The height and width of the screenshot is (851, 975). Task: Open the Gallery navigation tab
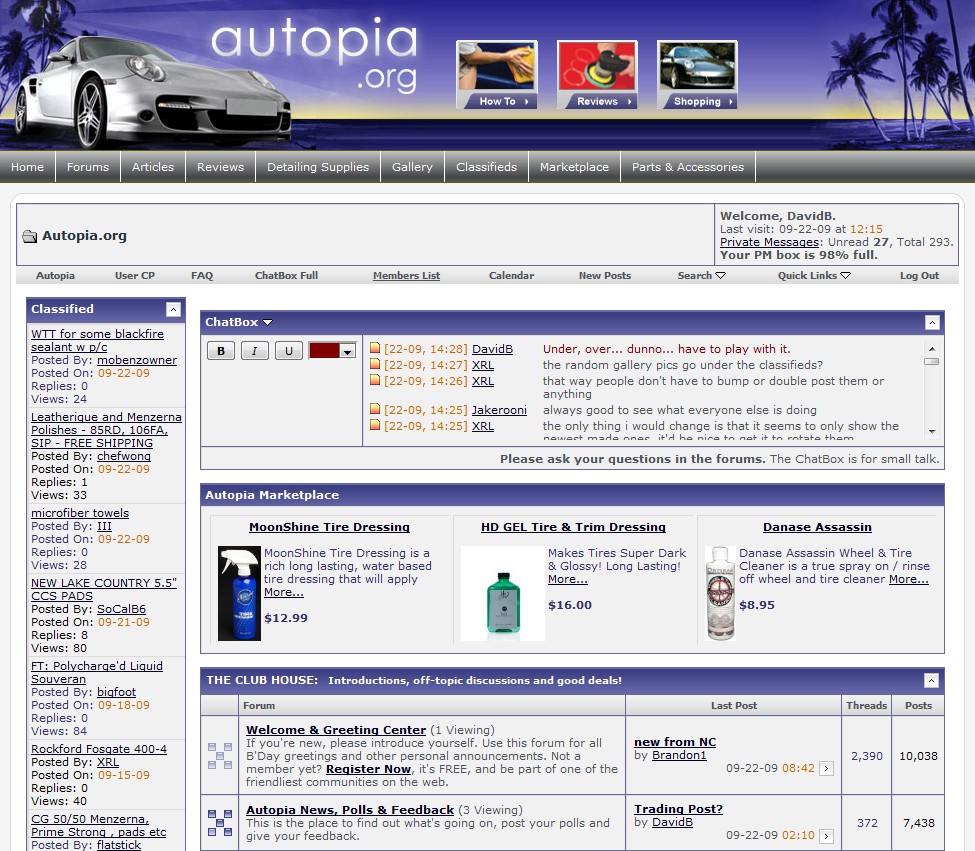click(412, 167)
